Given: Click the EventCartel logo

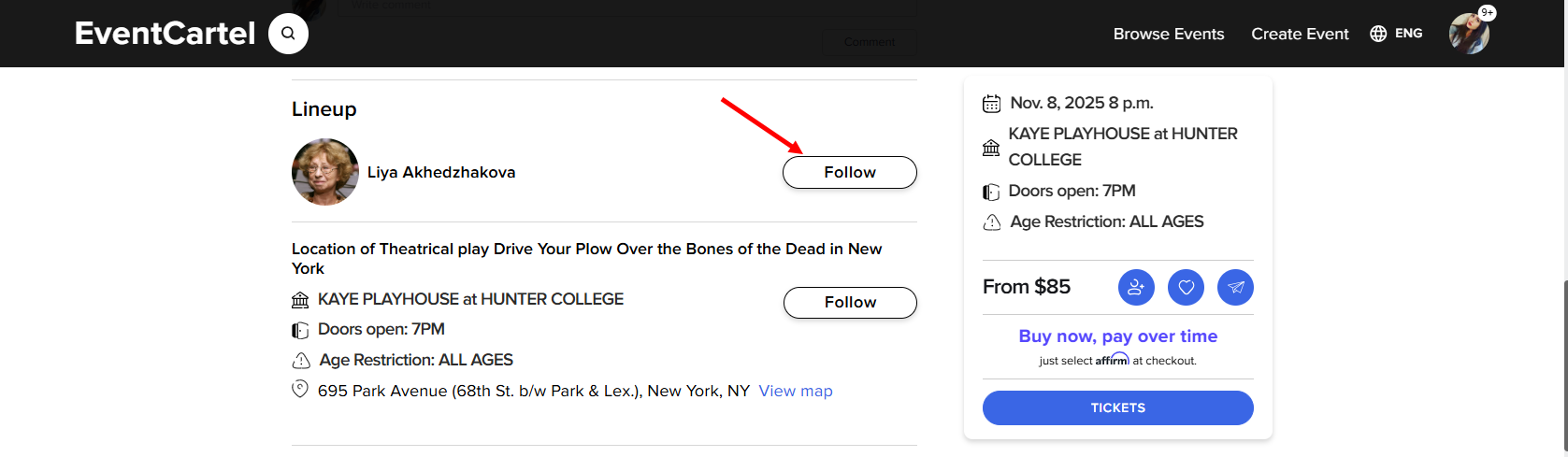Looking at the screenshot, I should click(165, 34).
